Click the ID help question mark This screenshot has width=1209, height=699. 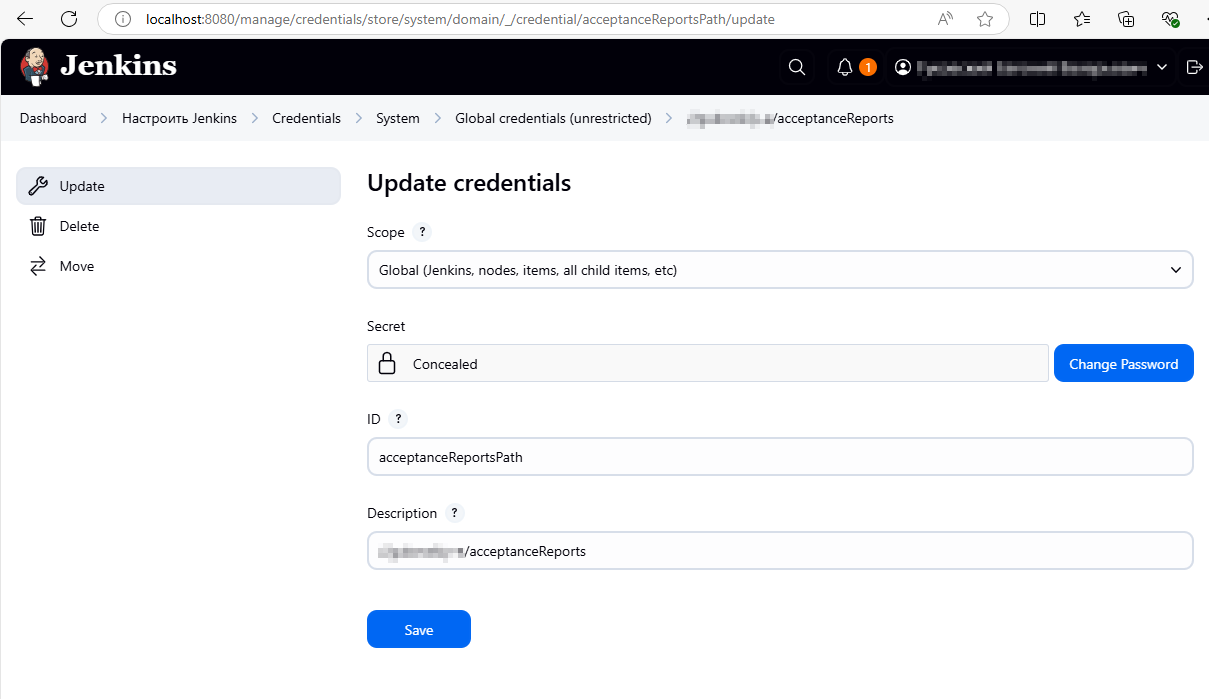pyautogui.click(x=398, y=419)
